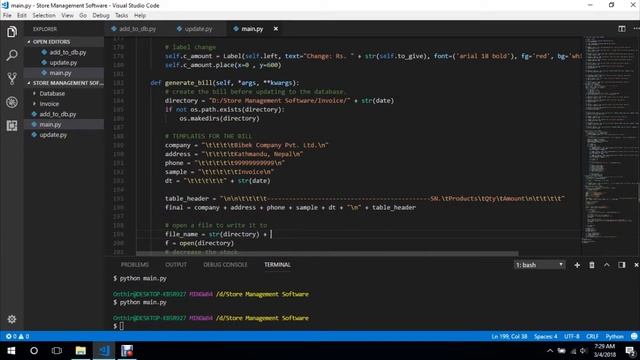Open the Help menu
Image resolution: width=640 pixels, height=360 pixels.
coord(140,15)
